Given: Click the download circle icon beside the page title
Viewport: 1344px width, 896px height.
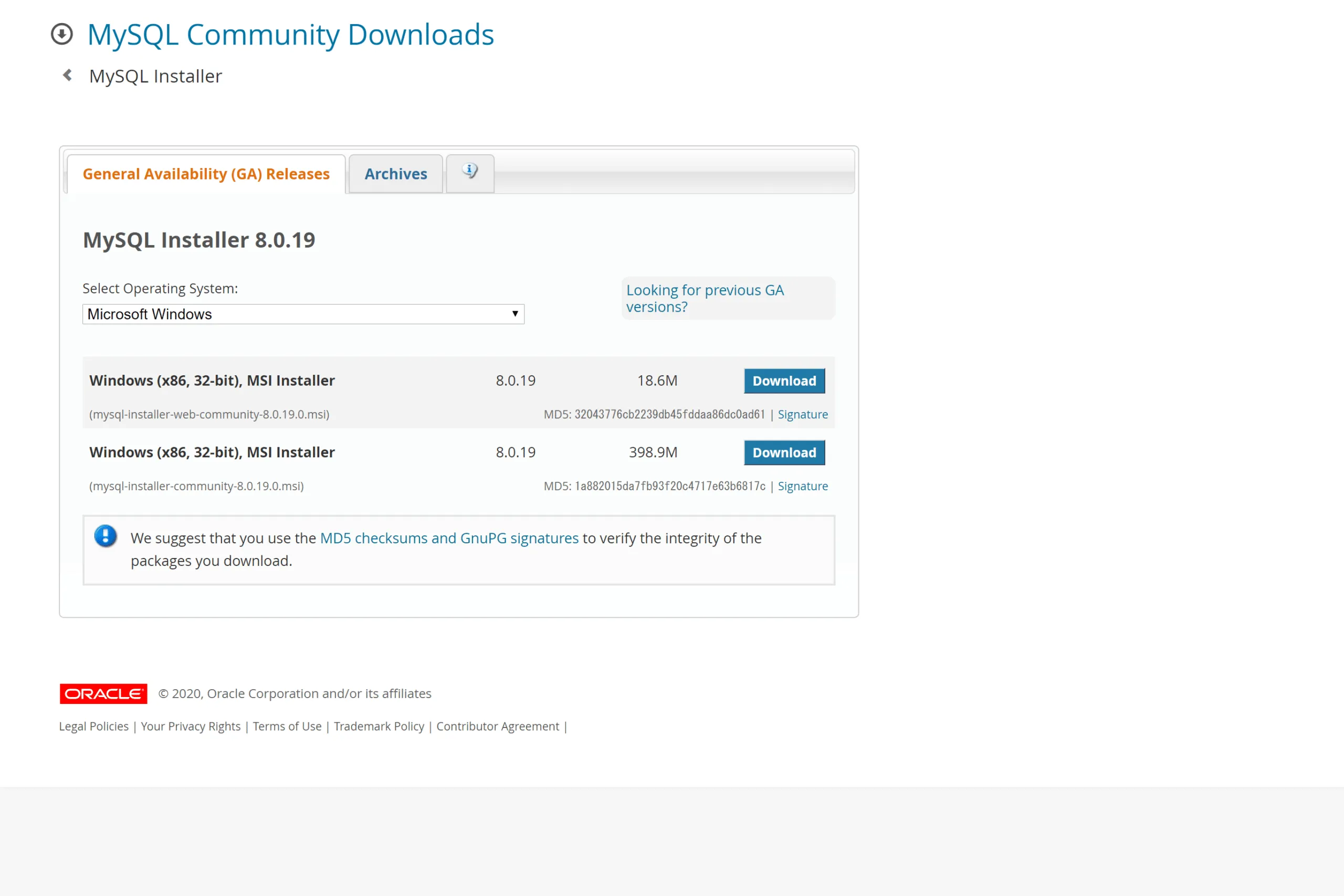Looking at the screenshot, I should click(62, 34).
